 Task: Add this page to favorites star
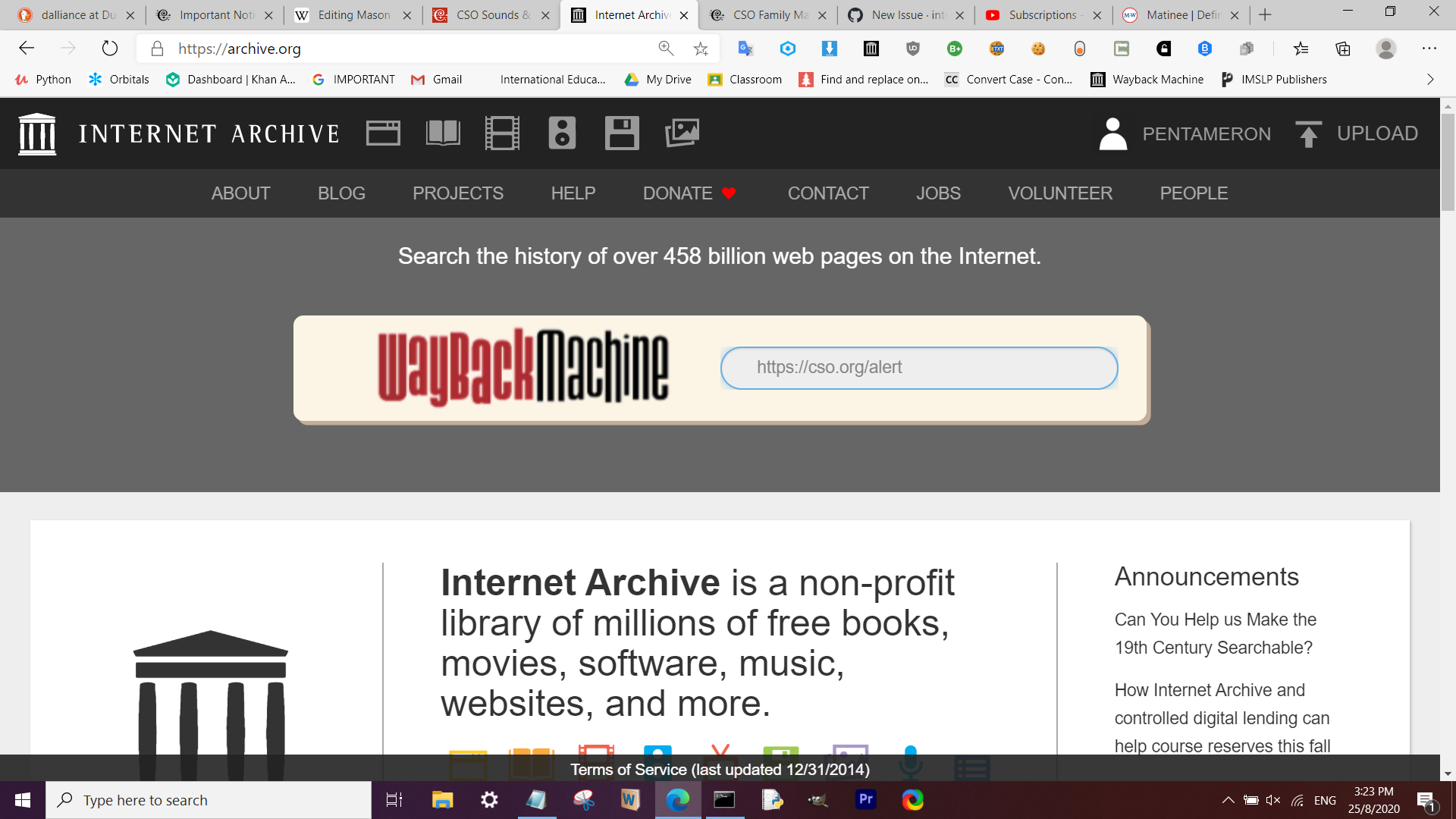click(701, 49)
